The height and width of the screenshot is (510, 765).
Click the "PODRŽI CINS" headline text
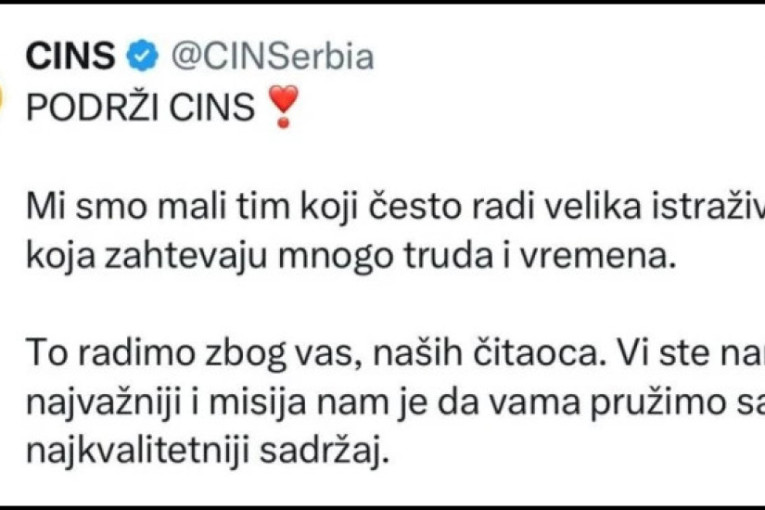click(x=140, y=108)
